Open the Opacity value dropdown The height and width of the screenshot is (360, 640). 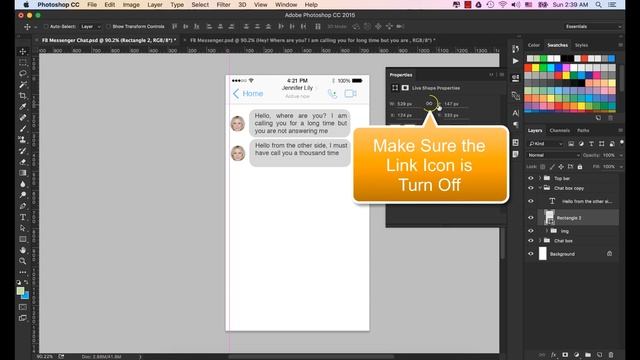621,156
